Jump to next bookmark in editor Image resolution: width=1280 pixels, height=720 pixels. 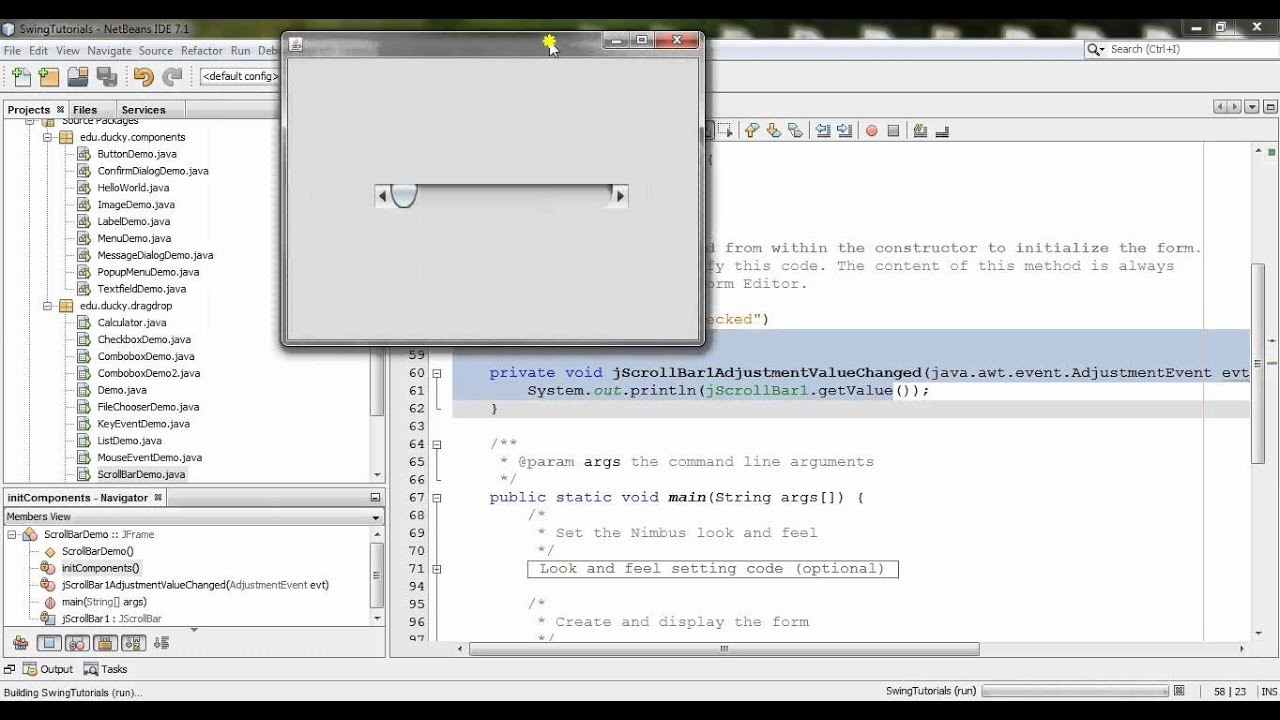click(774, 130)
